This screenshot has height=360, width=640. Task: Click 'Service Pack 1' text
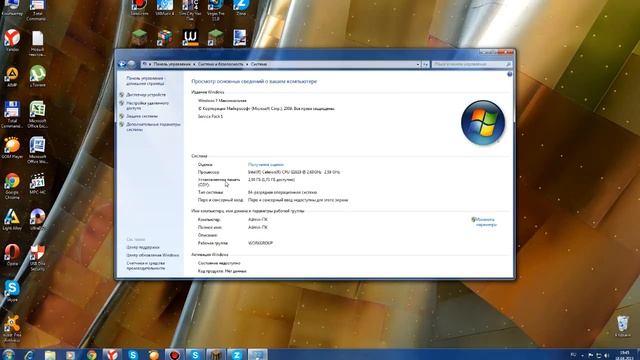coord(210,116)
